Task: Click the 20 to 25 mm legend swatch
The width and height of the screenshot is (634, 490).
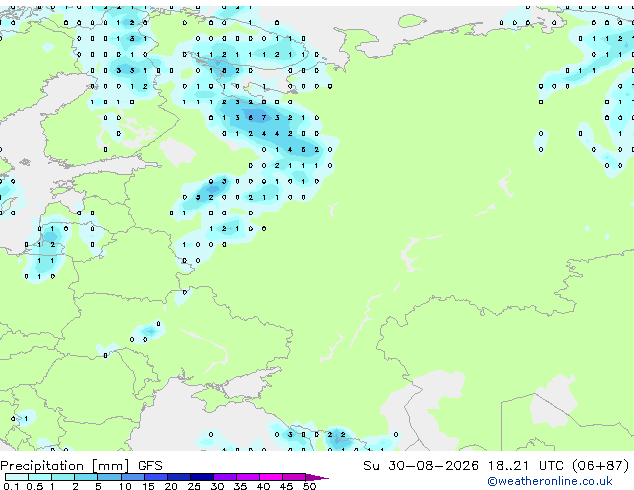Action: coord(179,477)
